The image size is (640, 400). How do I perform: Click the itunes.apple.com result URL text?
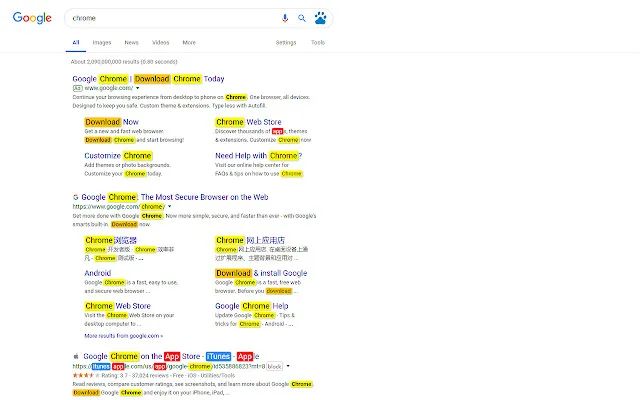(169, 366)
